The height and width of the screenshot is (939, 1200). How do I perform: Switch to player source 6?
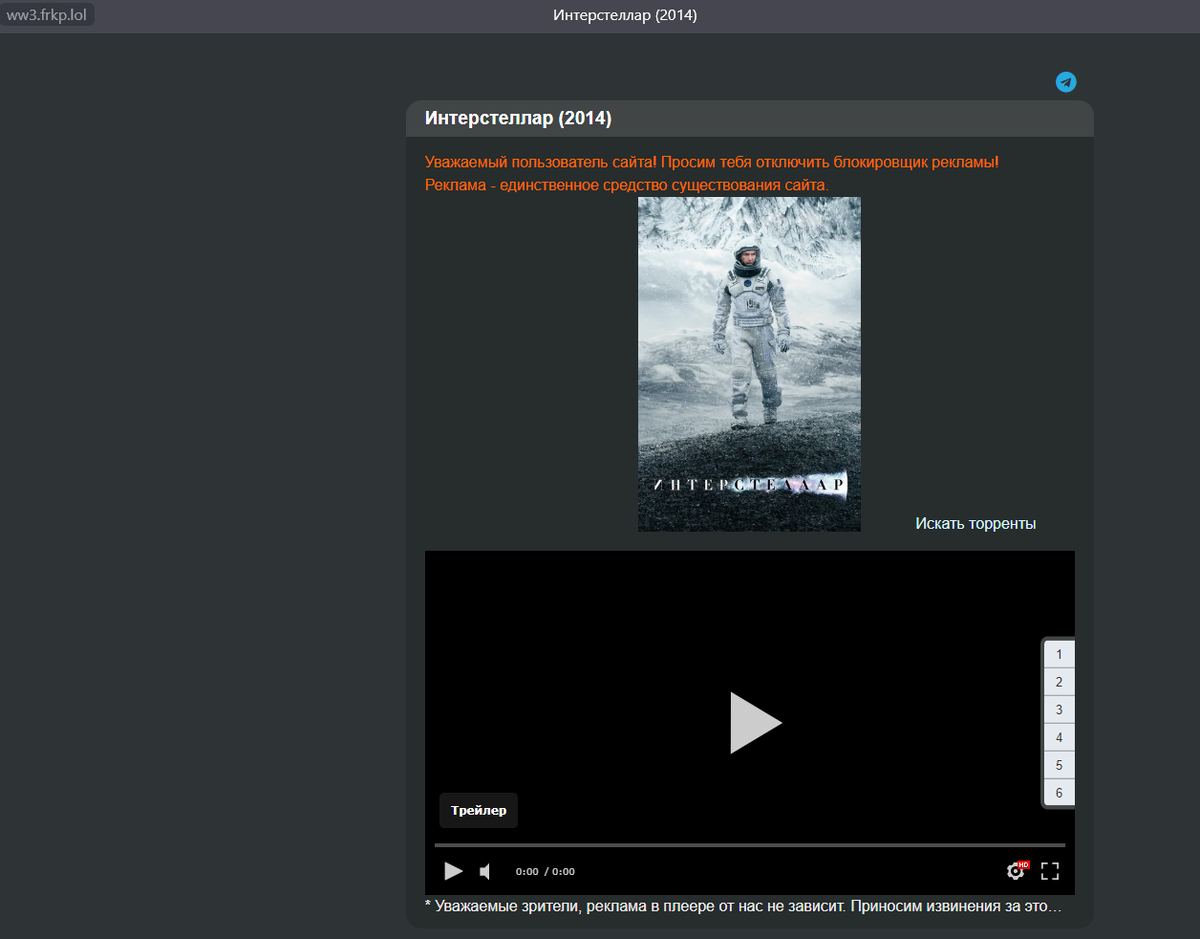click(x=1059, y=793)
